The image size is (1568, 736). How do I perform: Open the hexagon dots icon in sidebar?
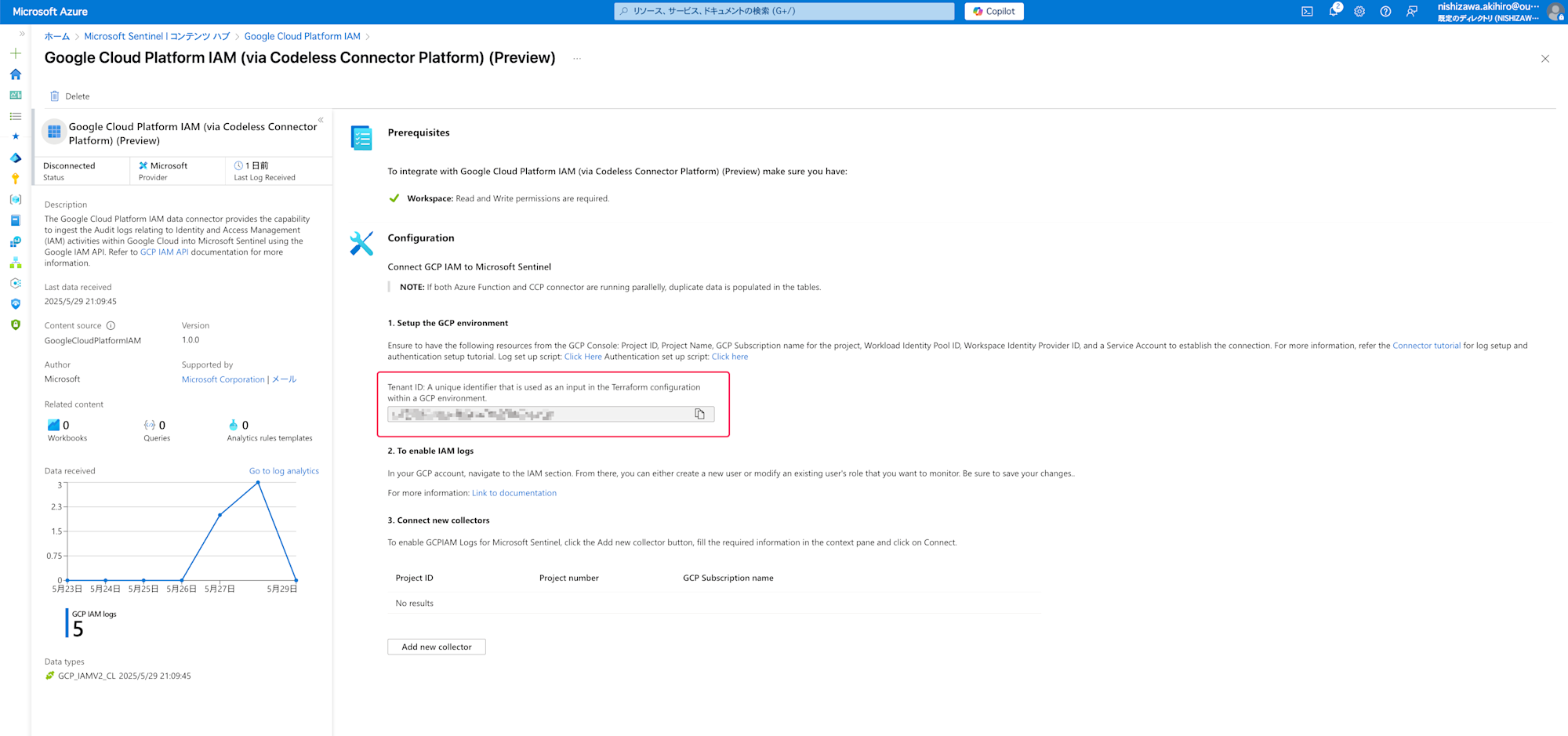click(x=15, y=283)
